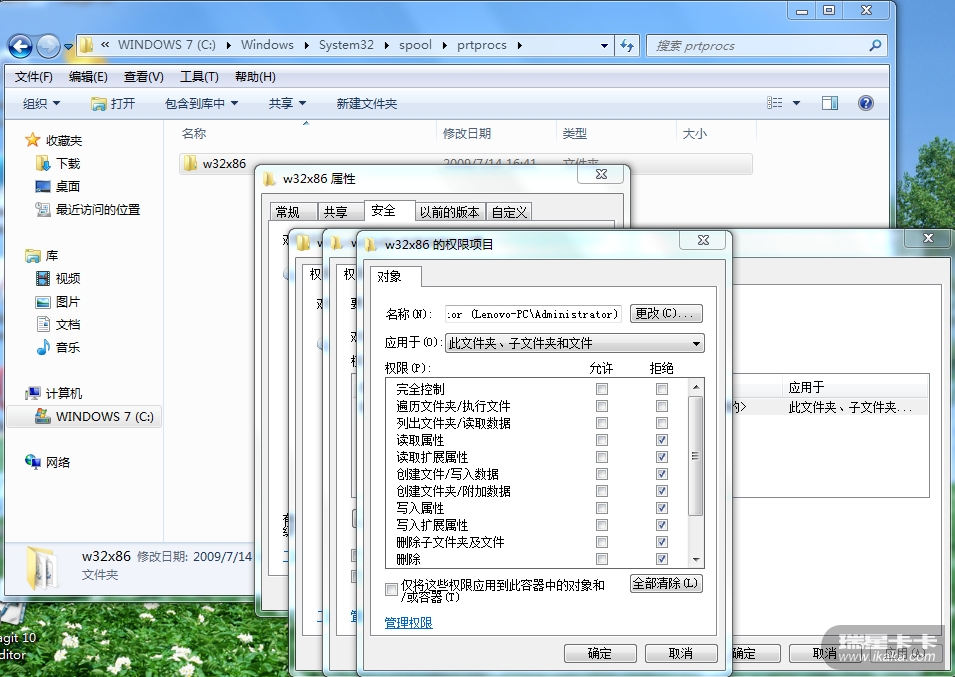Check Allow for Full Control (完全控制)
The width and height of the screenshot is (955, 677).
coord(602,389)
